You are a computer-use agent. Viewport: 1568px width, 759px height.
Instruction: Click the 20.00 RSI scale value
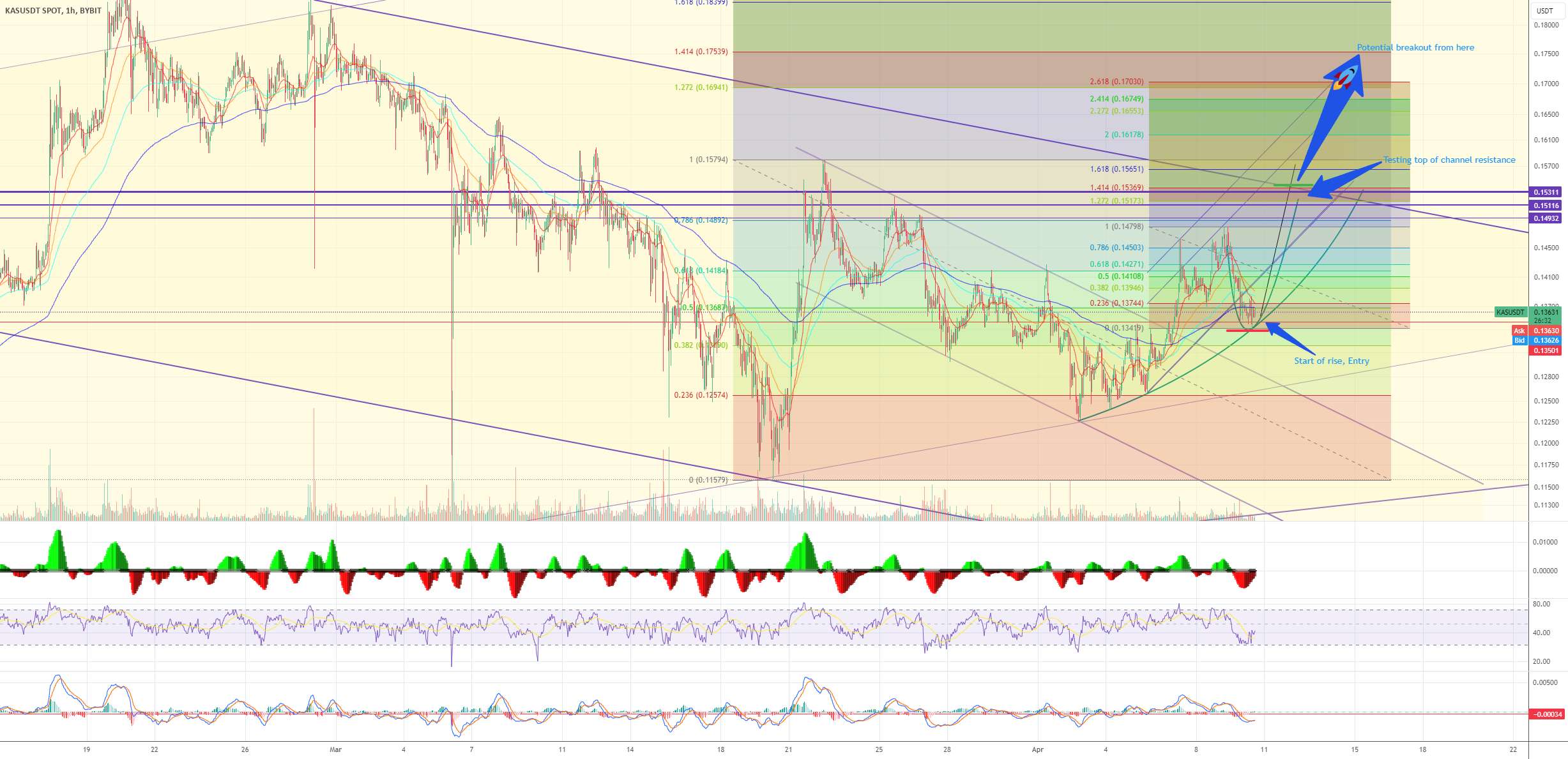(1542, 661)
